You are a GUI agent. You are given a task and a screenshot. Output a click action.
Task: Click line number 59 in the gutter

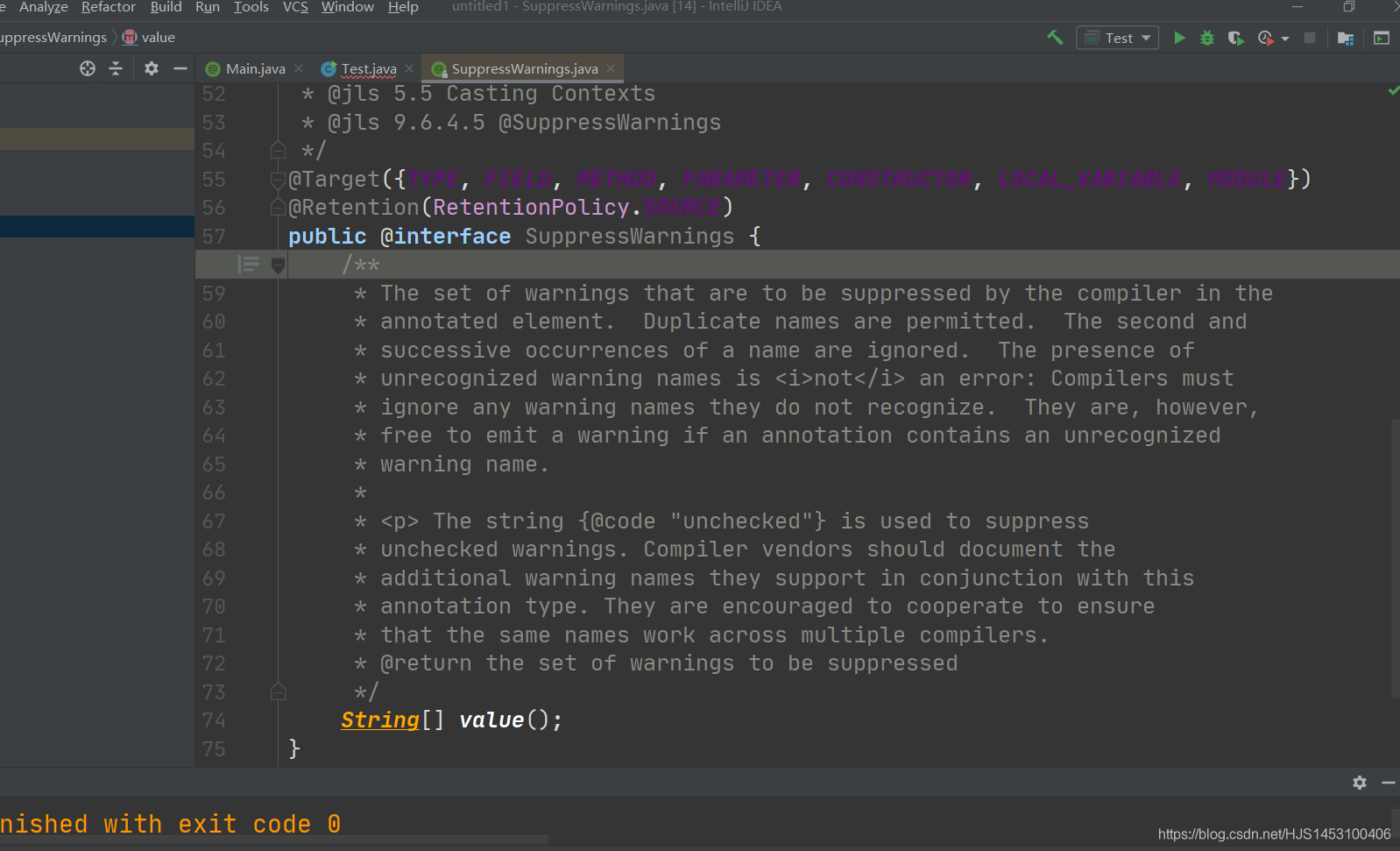pyautogui.click(x=214, y=294)
